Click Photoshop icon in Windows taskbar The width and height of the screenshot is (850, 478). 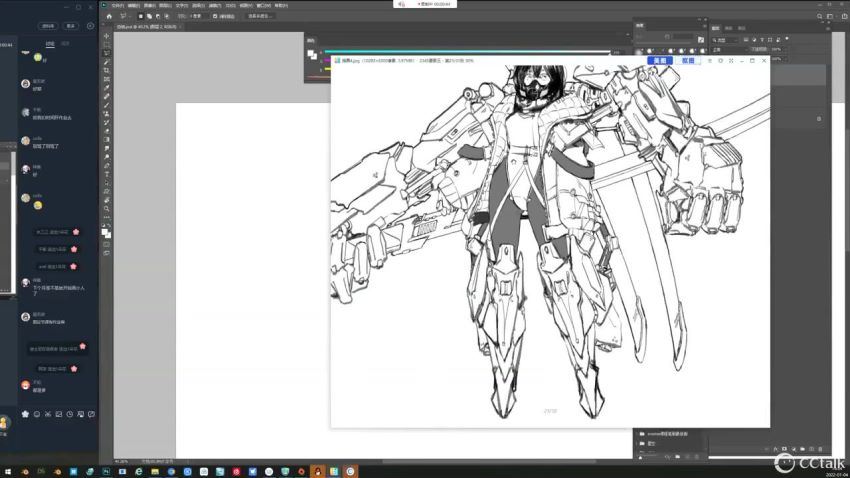pyautogui.click(x=106, y=472)
